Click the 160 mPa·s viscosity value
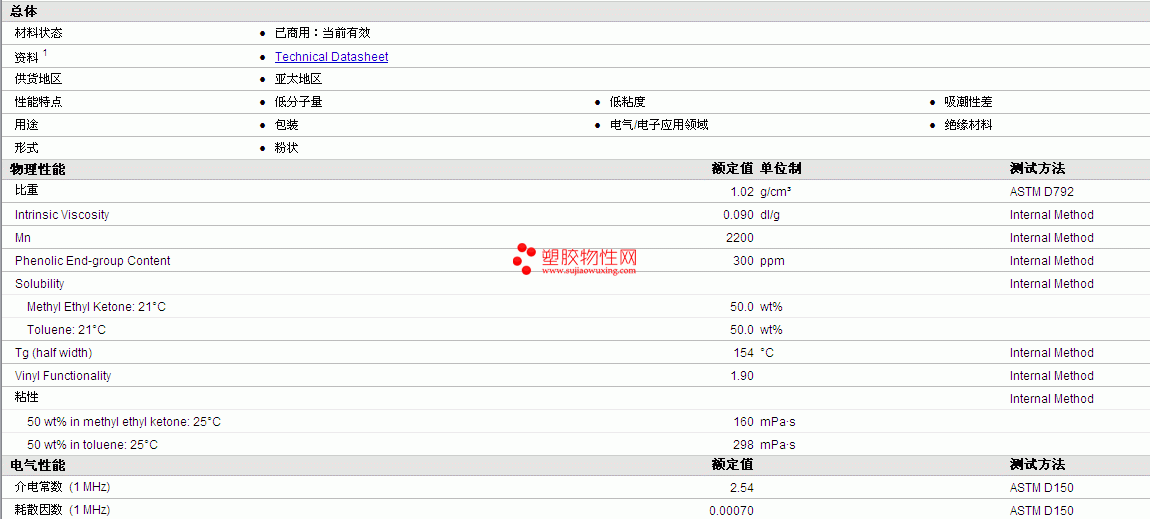Screen dimensions: 1150x519 (763, 422)
